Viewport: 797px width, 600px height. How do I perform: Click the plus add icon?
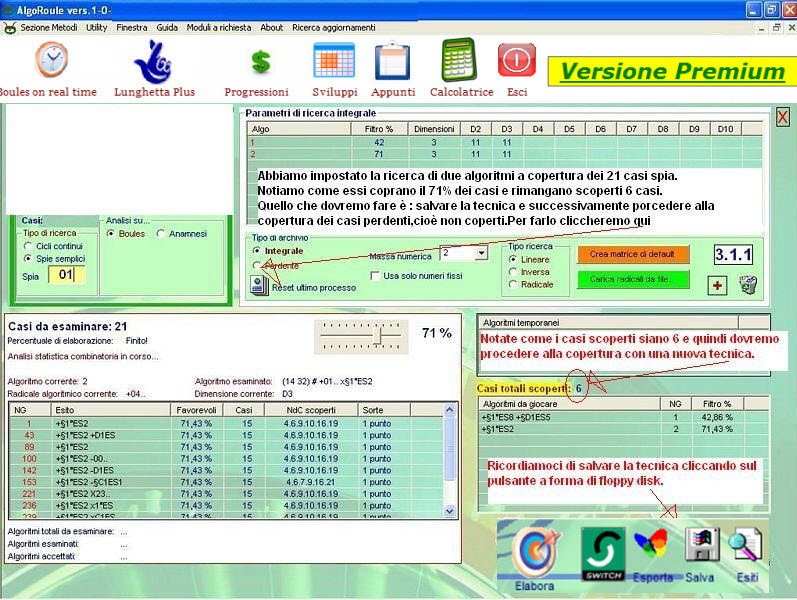coord(717,285)
